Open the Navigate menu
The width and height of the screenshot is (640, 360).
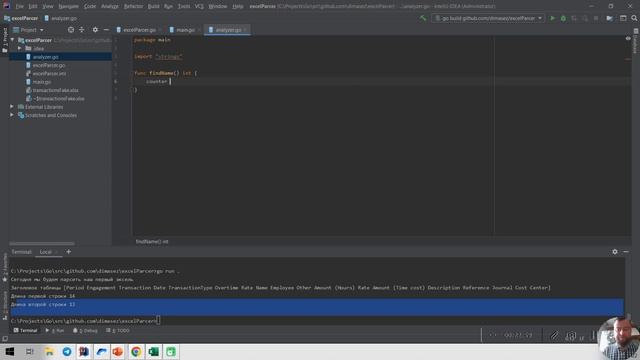point(68,6)
